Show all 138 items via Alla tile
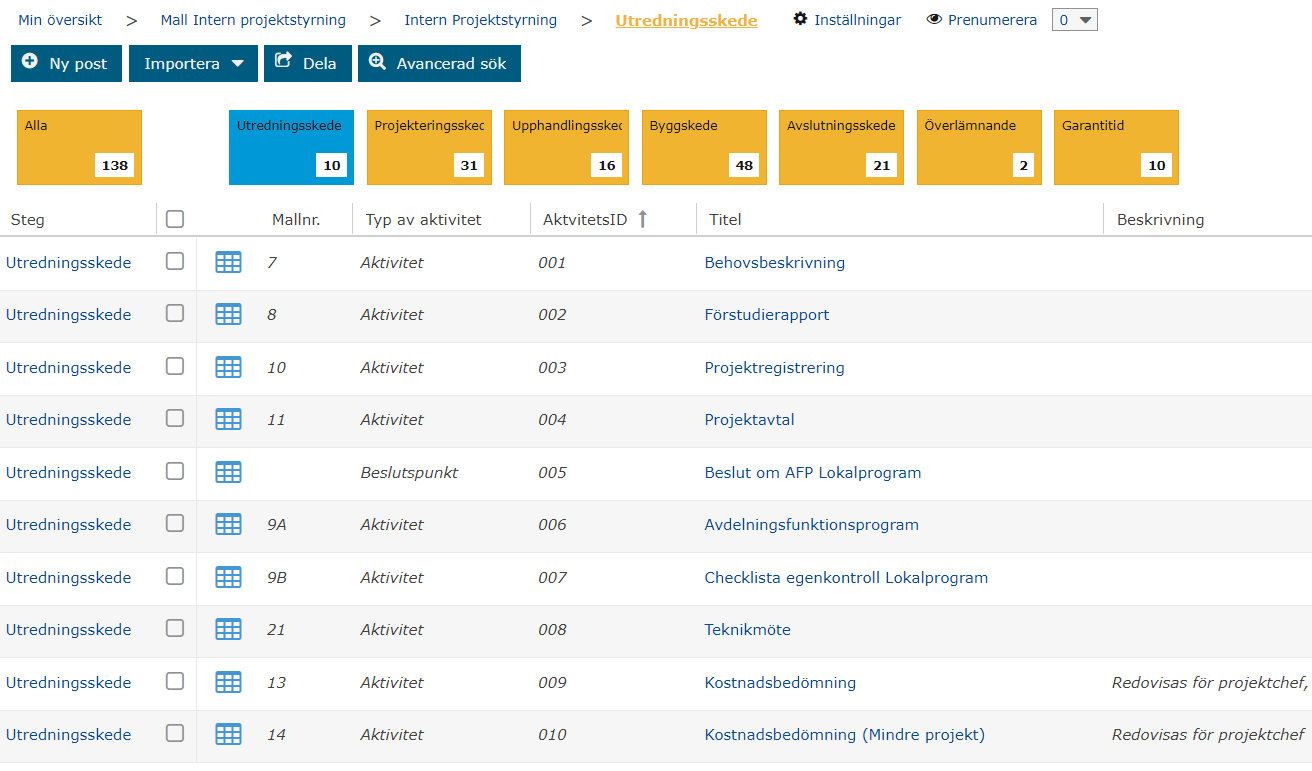This screenshot has height=771, width=1312. tap(79, 147)
